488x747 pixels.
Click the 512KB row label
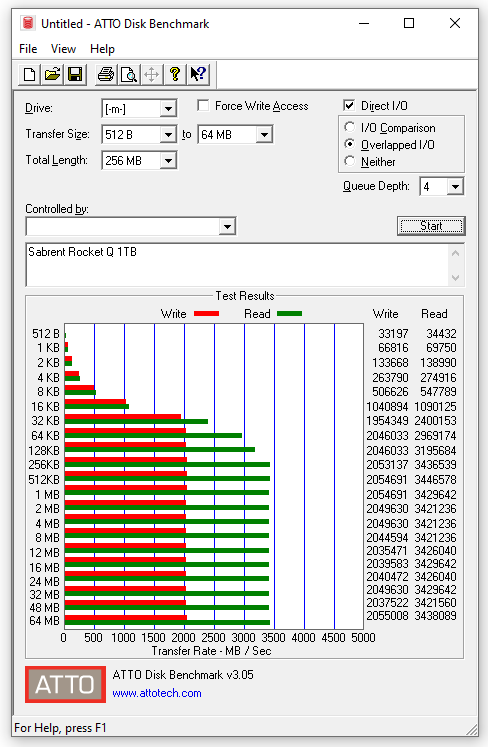point(44,479)
